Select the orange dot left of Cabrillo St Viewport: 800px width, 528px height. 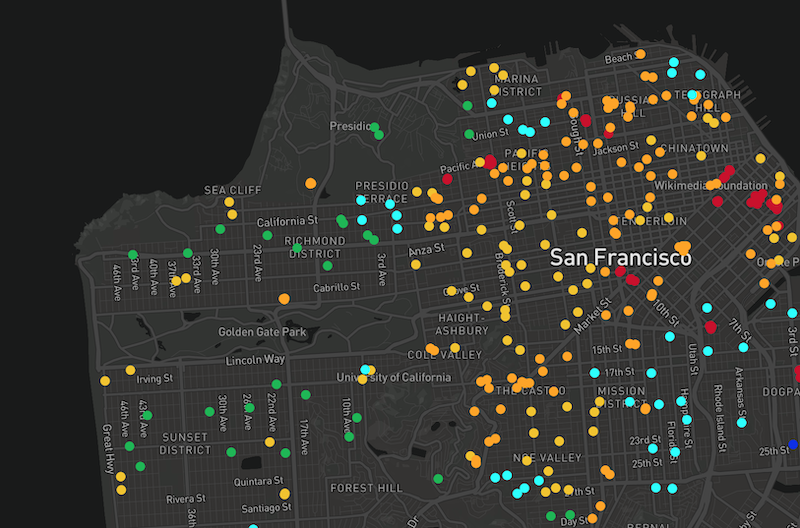pyautogui.click(x=284, y=299)
